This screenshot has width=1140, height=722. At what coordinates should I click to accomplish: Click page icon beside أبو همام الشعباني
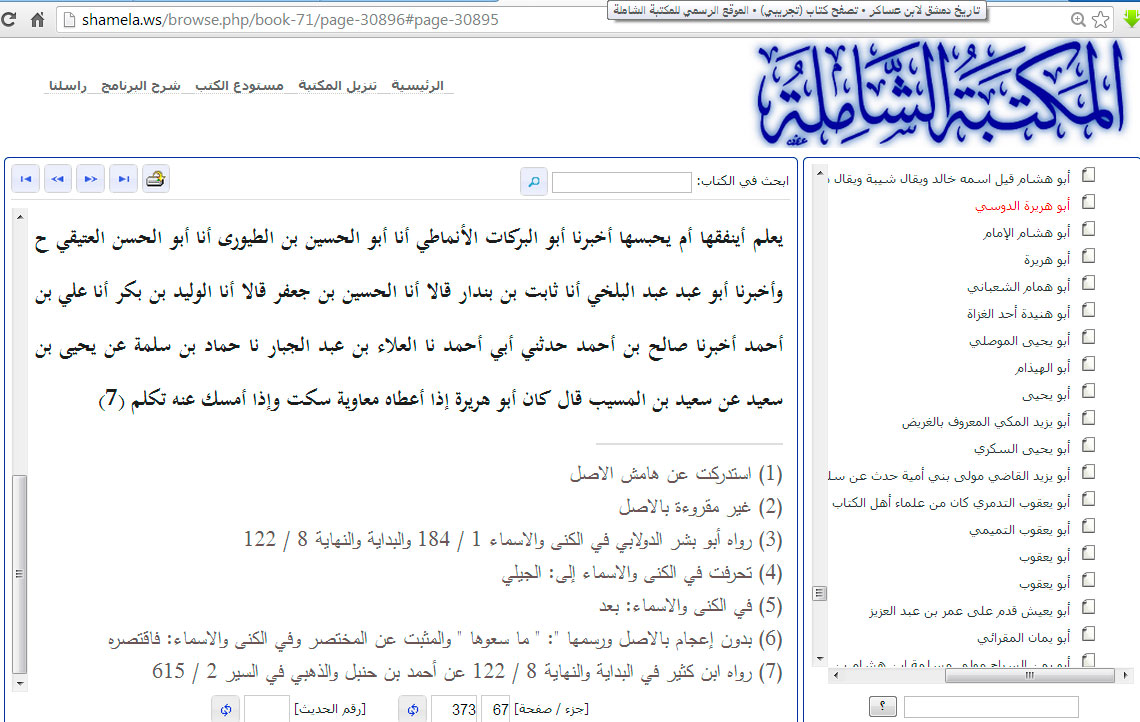pos(1088,284)
